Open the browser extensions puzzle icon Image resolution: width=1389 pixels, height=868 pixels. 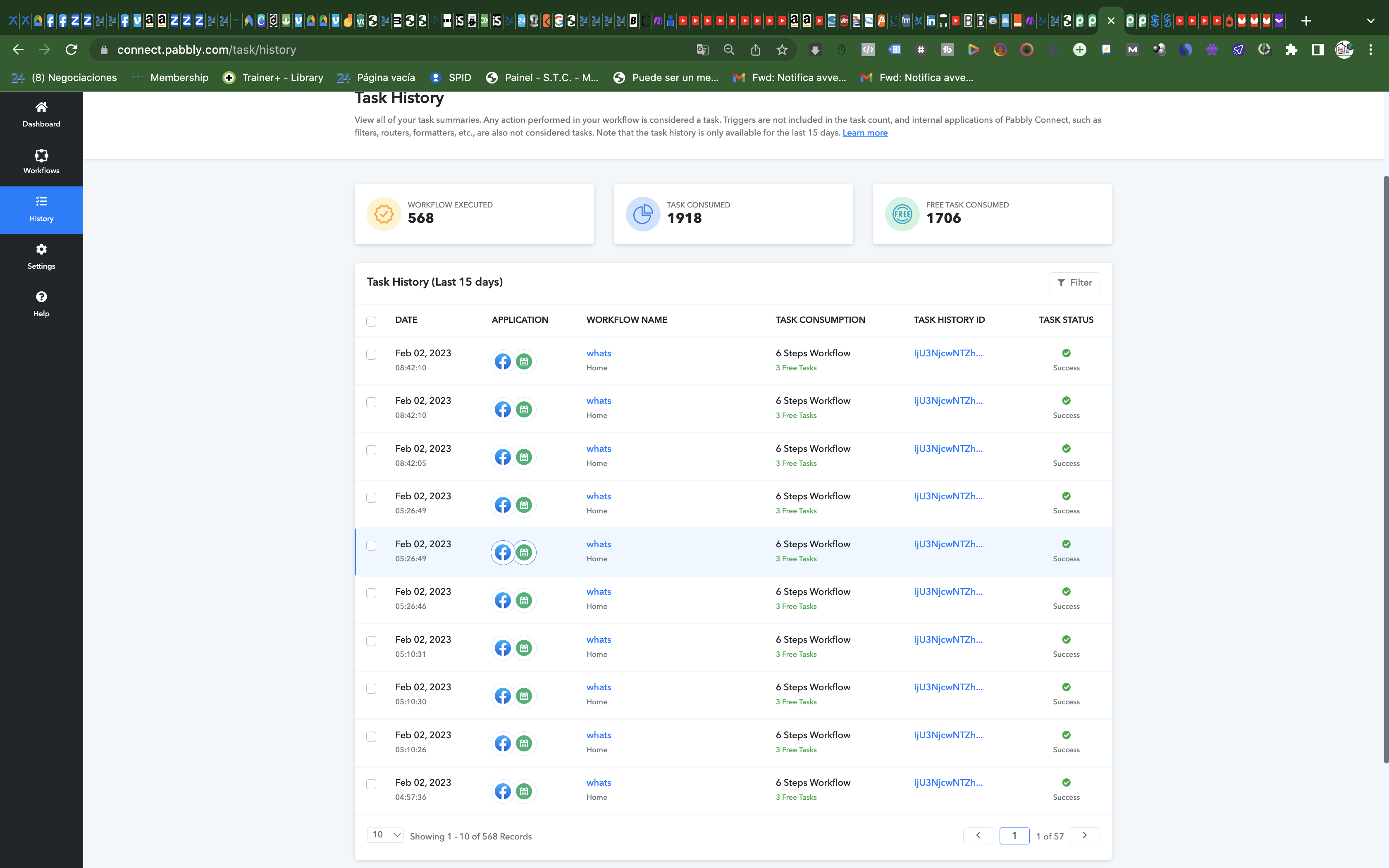pos(1291,50)
